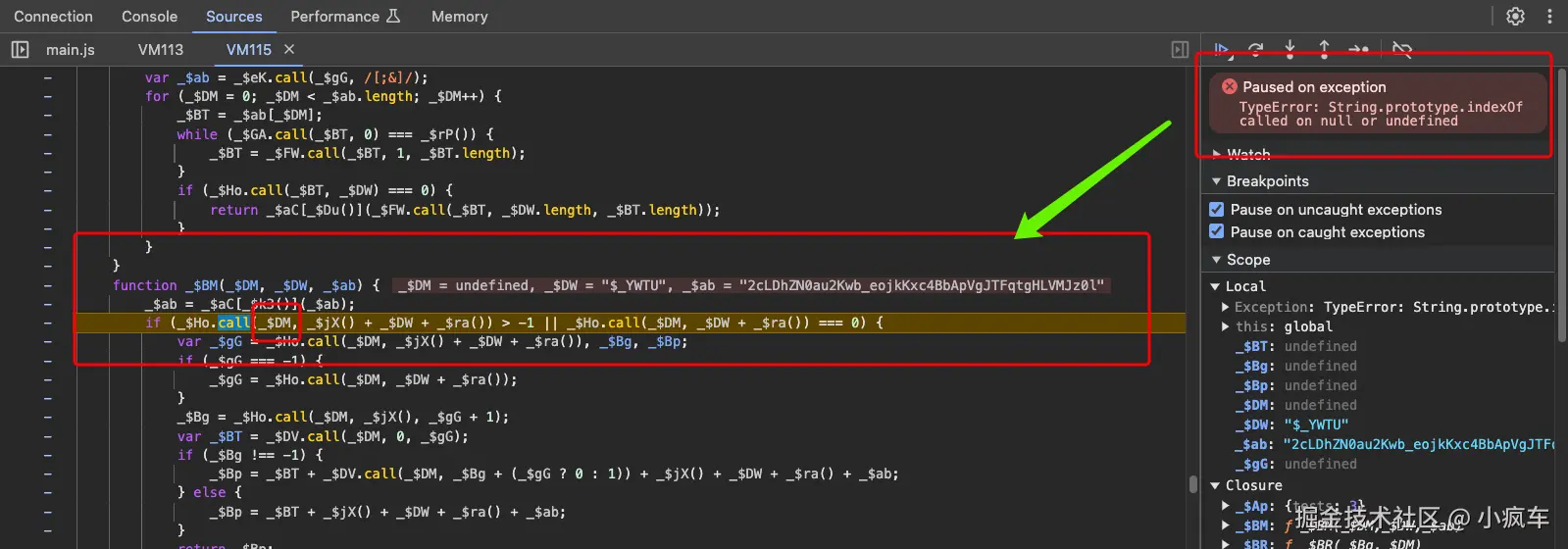The image size is (1568, 549).
Task: Select the Sources tab
Action: pos(234,17)
